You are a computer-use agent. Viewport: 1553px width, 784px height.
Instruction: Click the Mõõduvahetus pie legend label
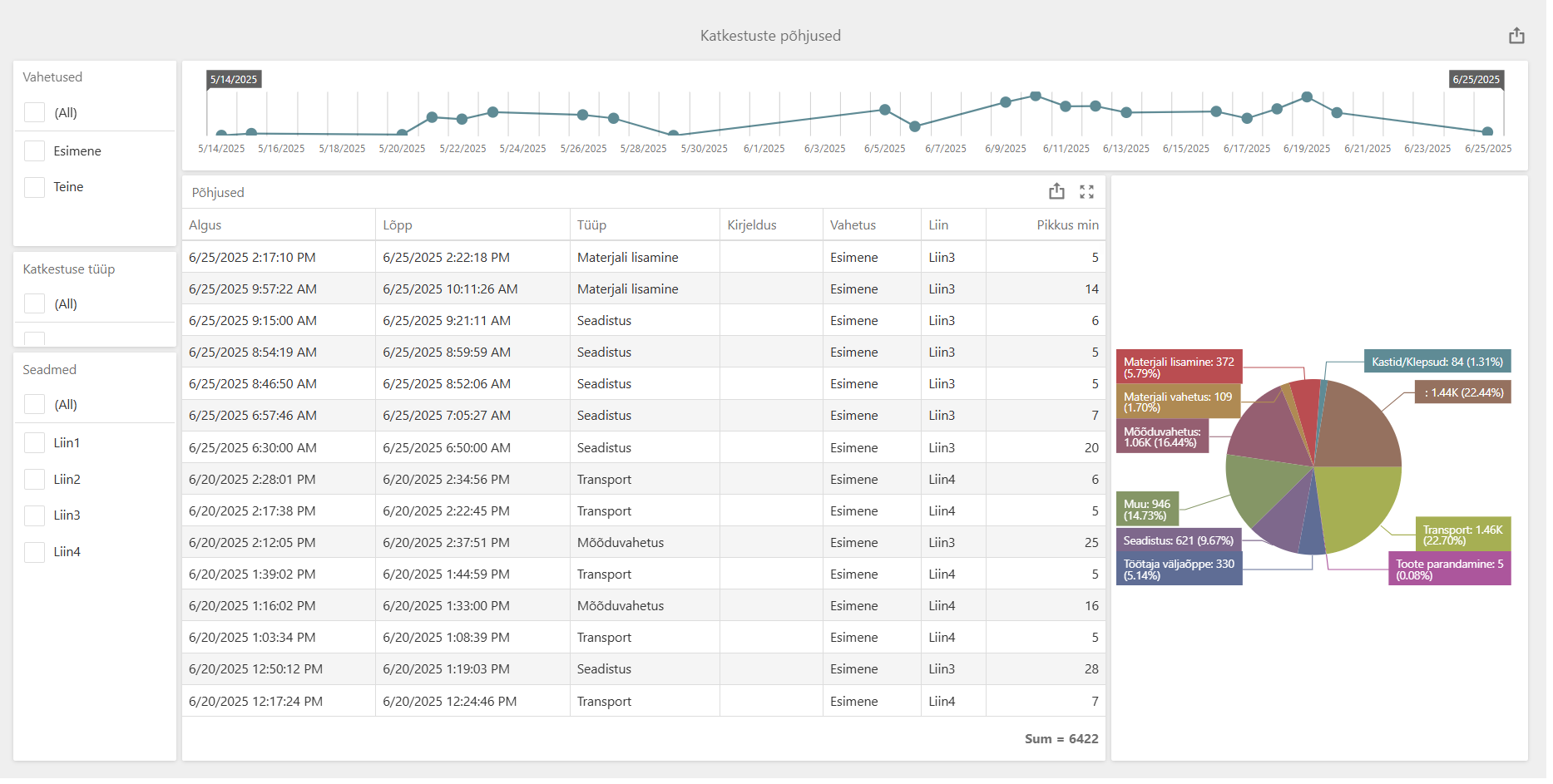pyautogui.click(x=1162, y=437)
